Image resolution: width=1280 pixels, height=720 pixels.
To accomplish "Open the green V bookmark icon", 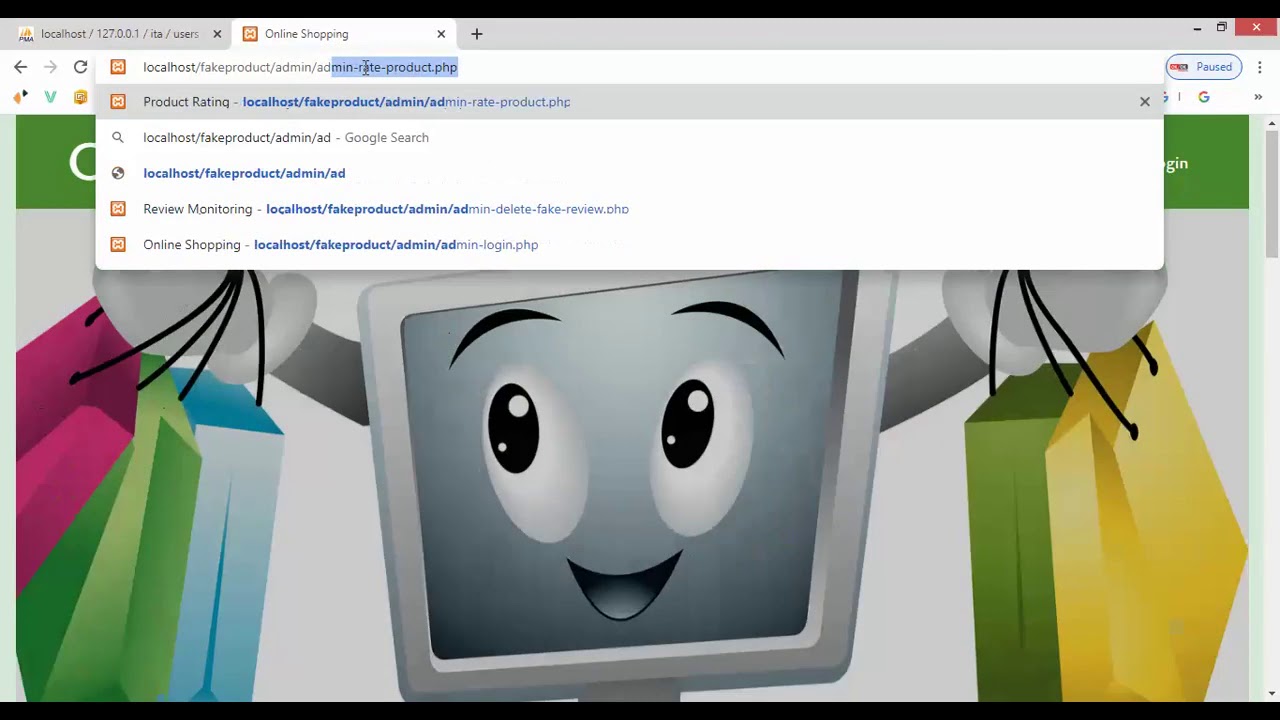I will (50, 97).
